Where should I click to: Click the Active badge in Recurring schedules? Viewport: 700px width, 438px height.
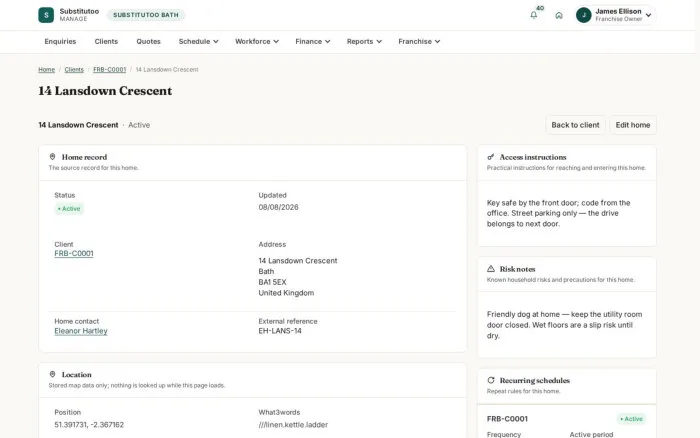(631, 419)
